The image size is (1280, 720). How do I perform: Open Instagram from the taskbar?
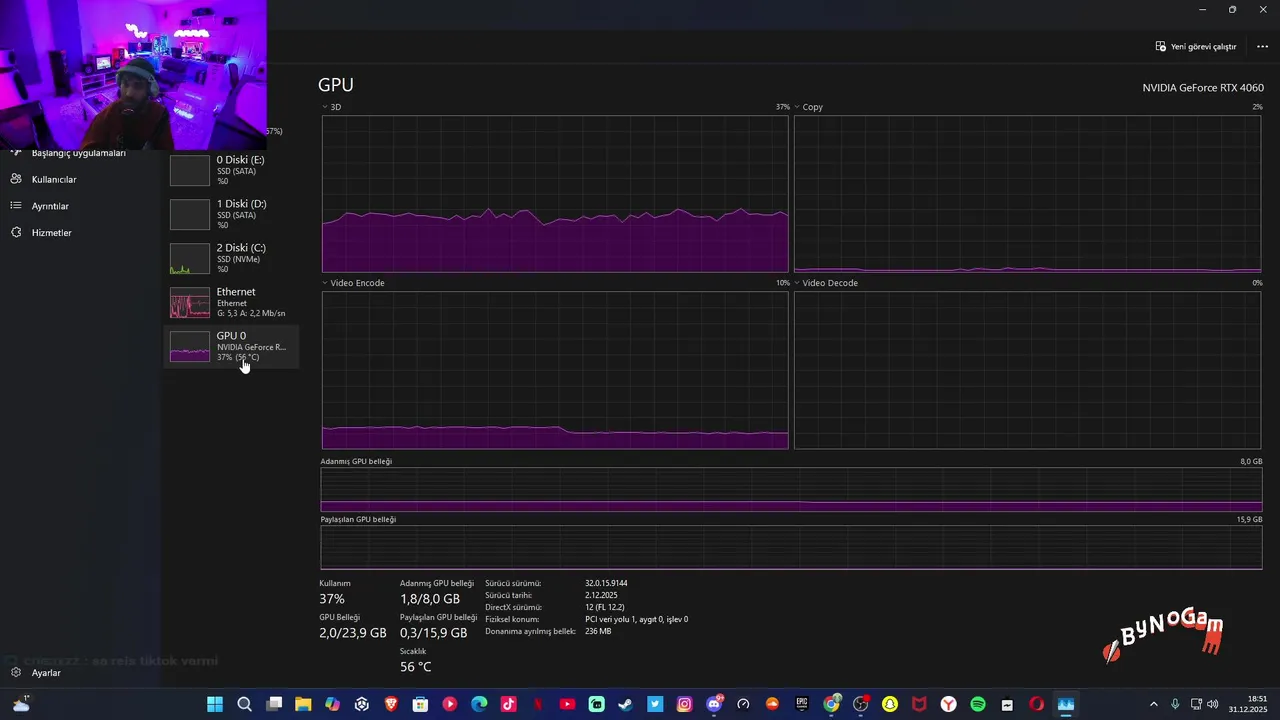(x=684, y=704)
